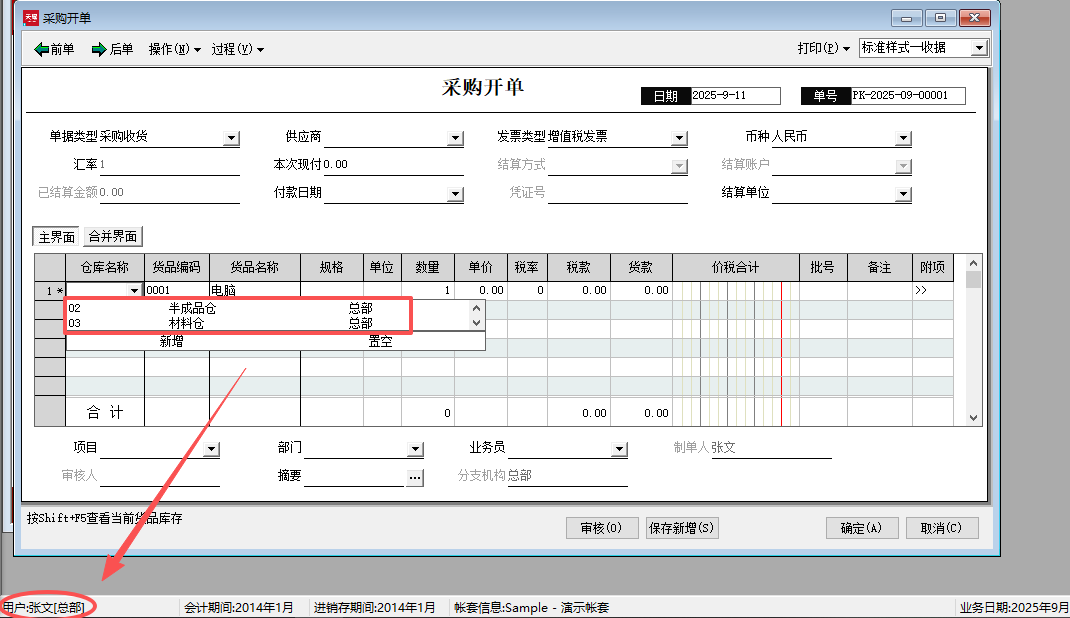Image resolution: width=1070 pixels, height=618 pixels.
Task: Click the 摘要 ellipsis button
Action: pyautogui.click(x=416, y=478)
